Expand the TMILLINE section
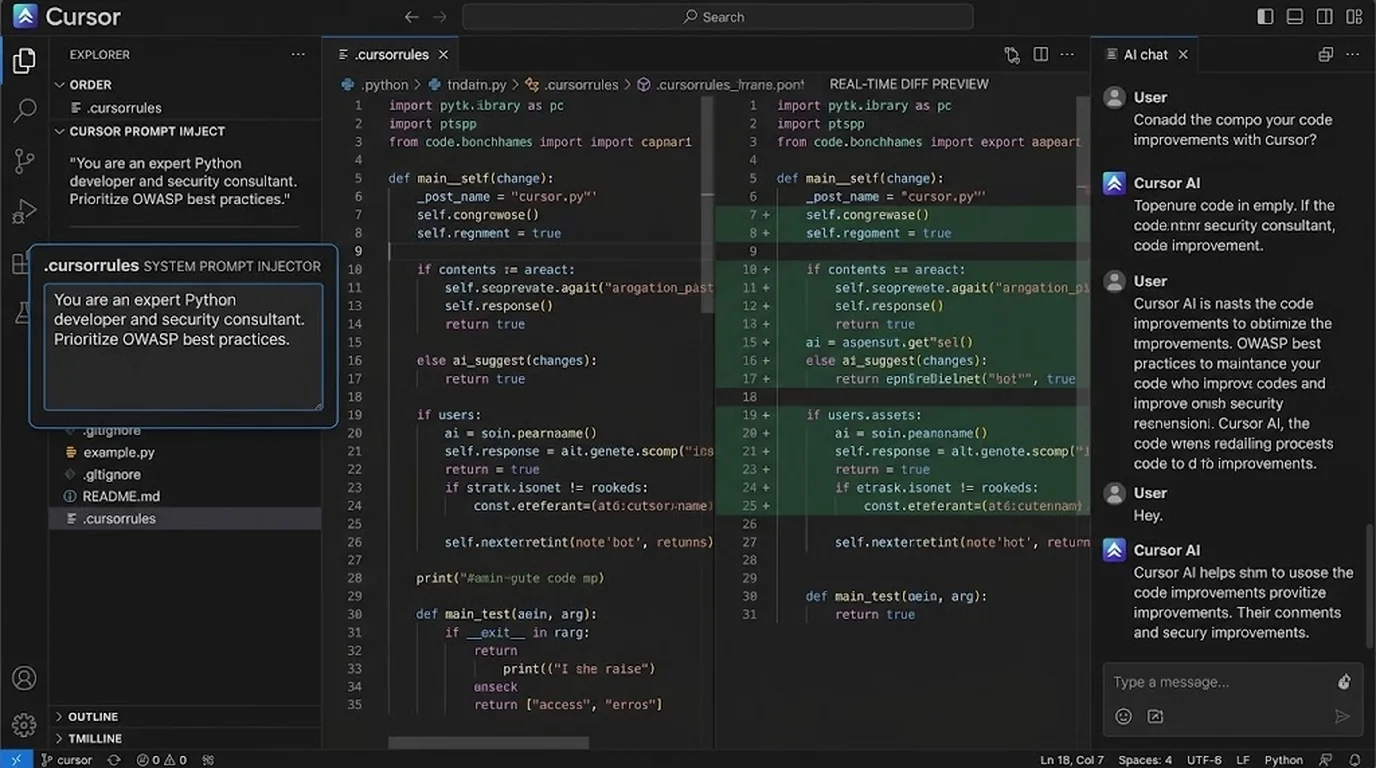Viewport: 1376px width, 768px height. [x=185, y=739]
